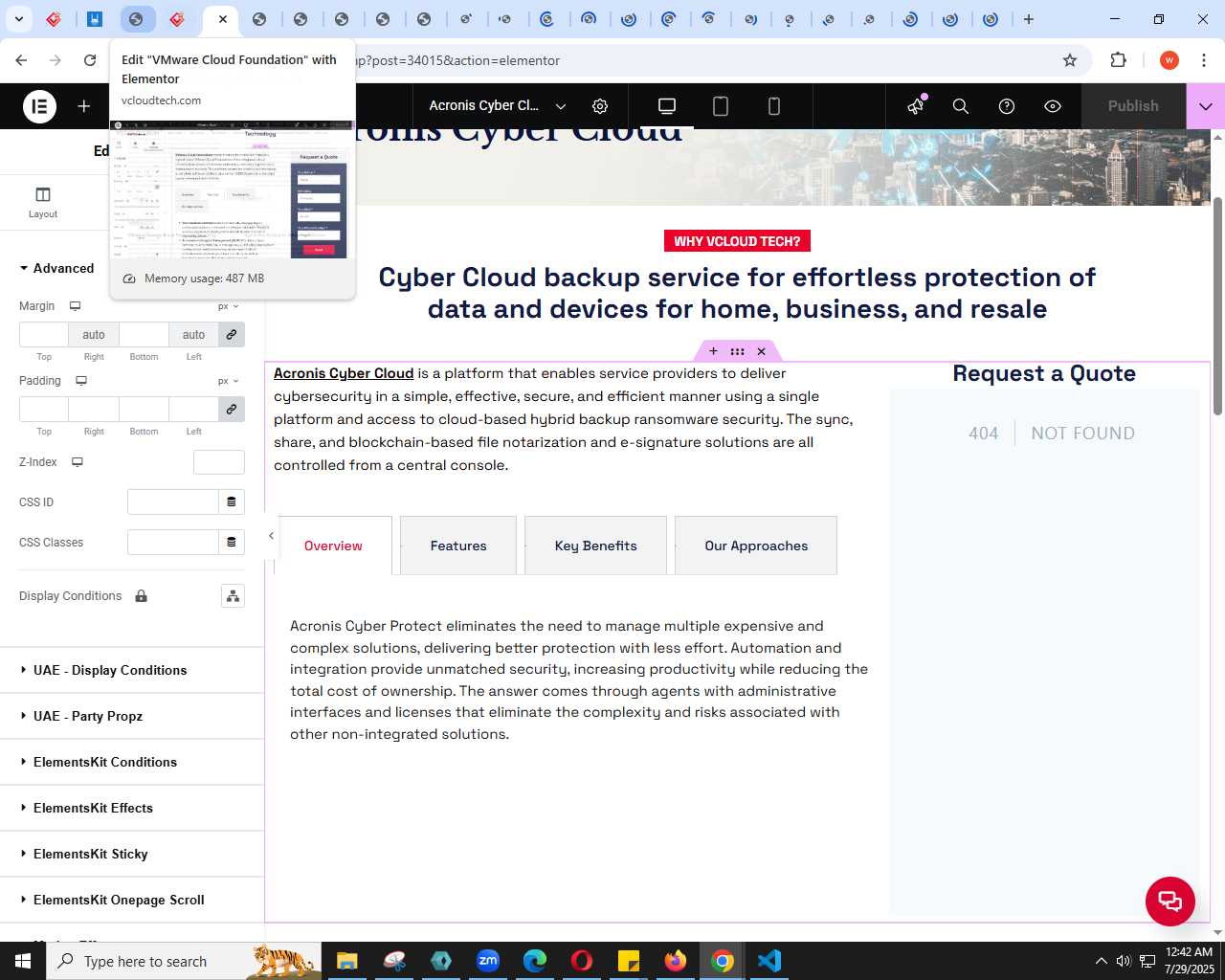Click the Margin Bottom input field
The height and width of the screenshot is (980, 1225).
[x=144, y=335]
